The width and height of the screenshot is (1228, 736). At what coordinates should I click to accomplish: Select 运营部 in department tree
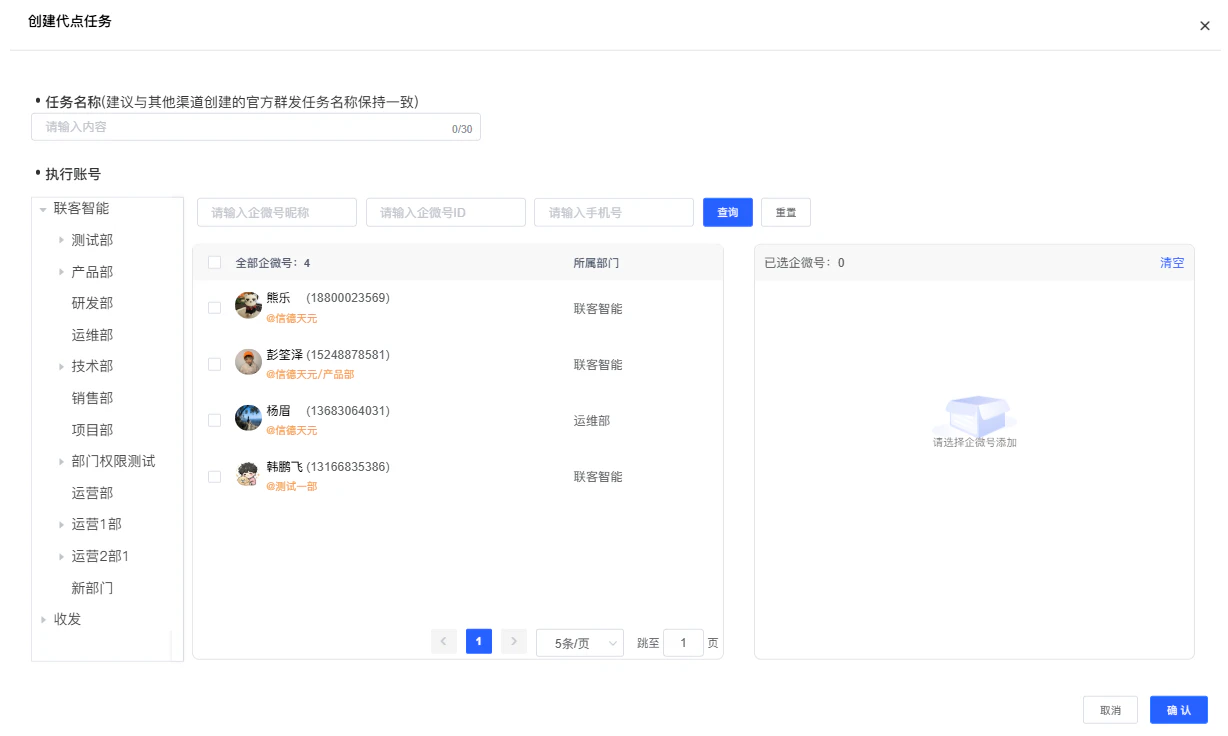[x=92, y=493]
